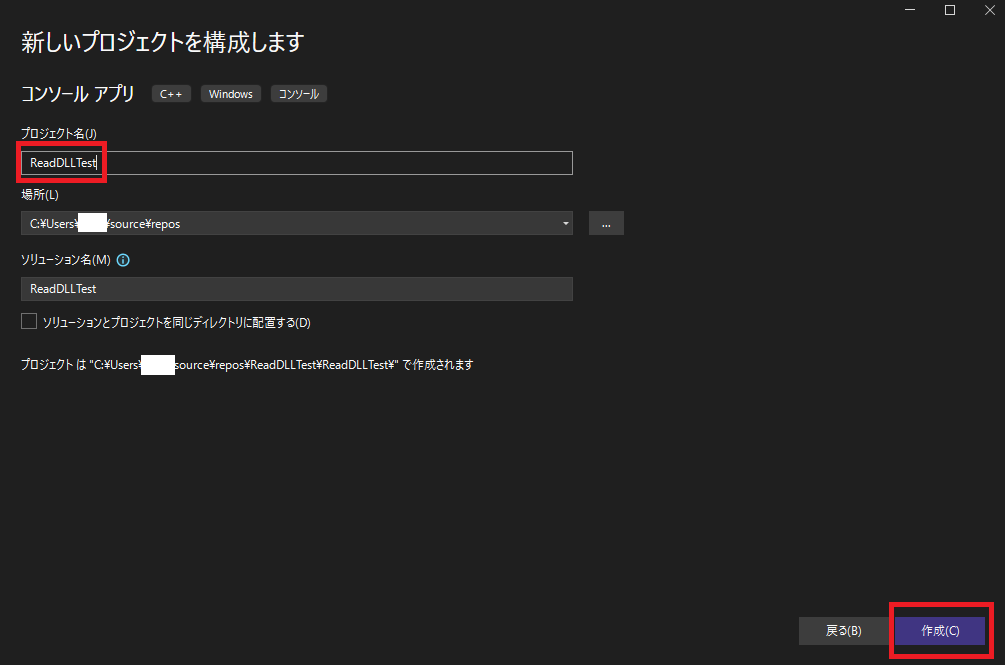
Task: Enable placing solution and project in same directory
Action: 29,322
